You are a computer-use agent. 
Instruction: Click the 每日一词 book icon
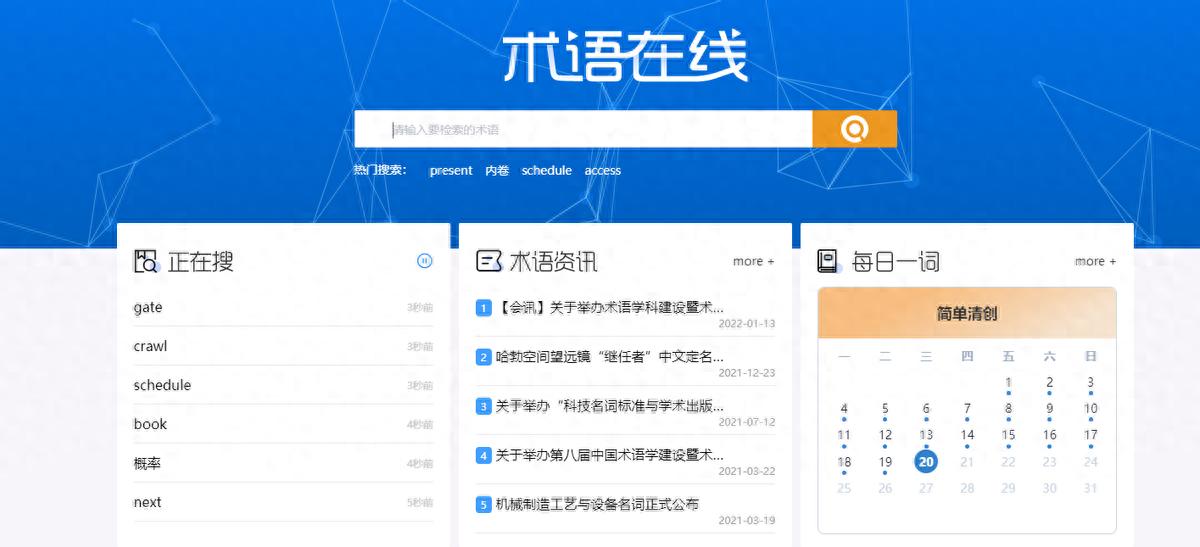[828, 262]
